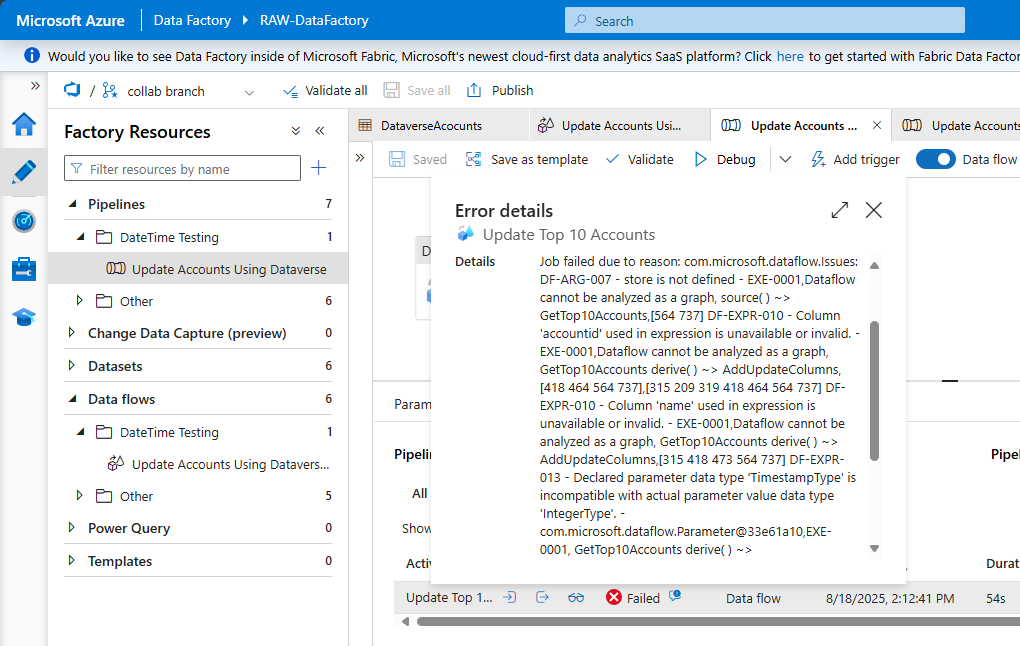The image size is (1020, 646).
Task: Expand Change Data Capture (preview)
Action: coord(72,332)
